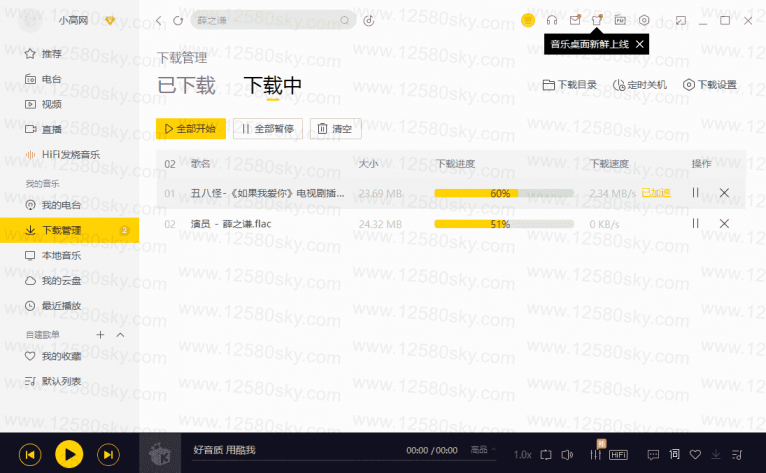The height and width of the screenshot is (473, 766).
Task: Pause the 丑八怪 download
Action: [x=695, y=193]
